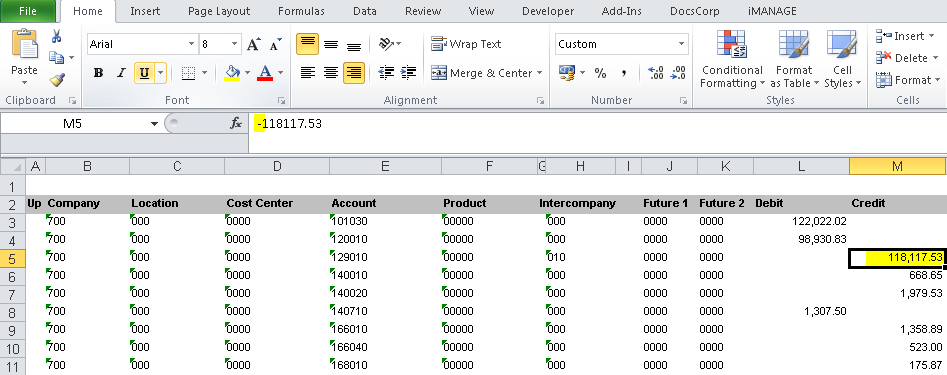Expand the Name Box dropdown
This screenshot has height=375, width=947.
[x=154, y=124]
